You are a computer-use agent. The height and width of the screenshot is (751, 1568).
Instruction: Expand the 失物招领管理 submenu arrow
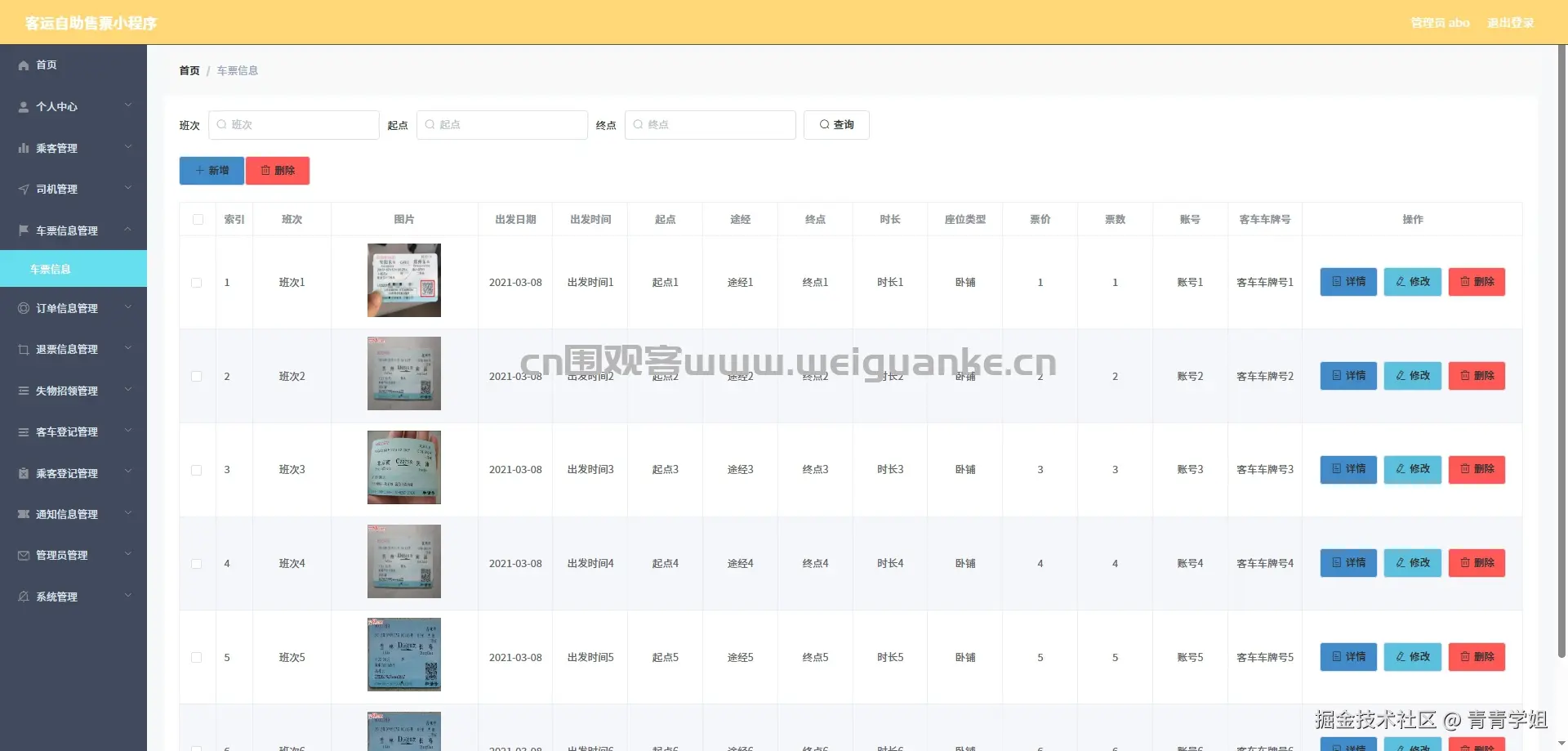point(128,391)
